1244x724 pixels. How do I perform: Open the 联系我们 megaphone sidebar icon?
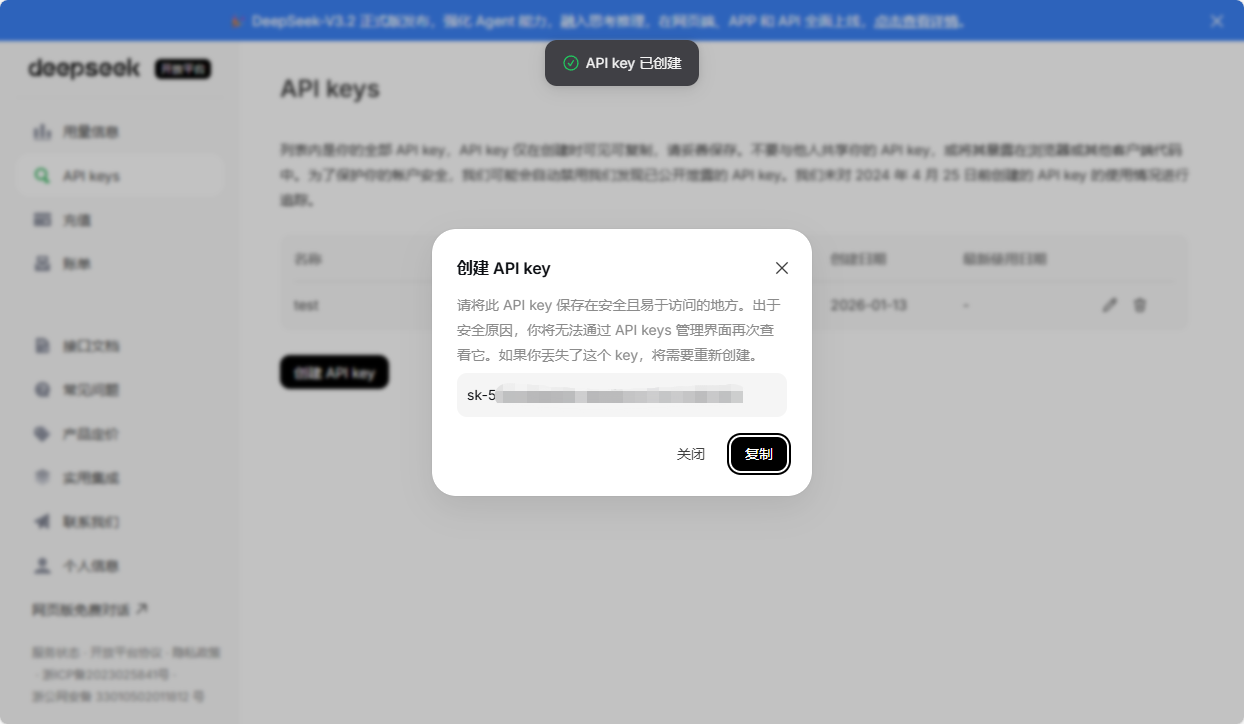(42, 521)
